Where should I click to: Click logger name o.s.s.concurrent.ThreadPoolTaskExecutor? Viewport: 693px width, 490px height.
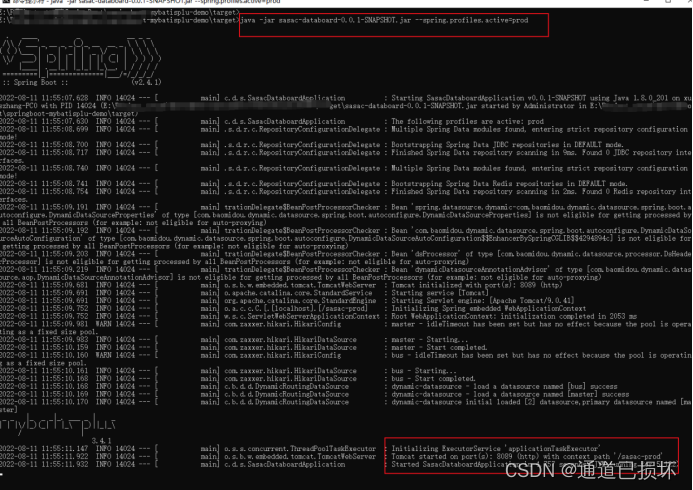point(300,449)
